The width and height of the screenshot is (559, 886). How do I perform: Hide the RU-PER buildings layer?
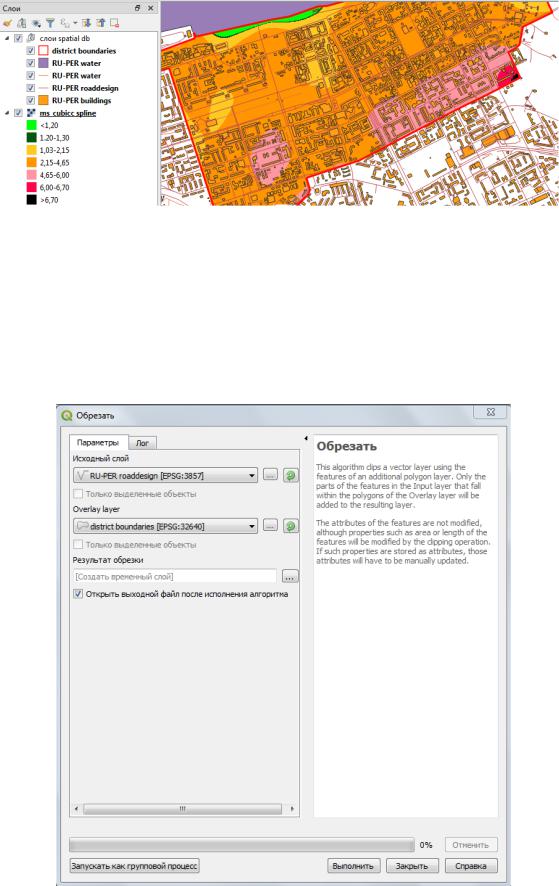pyautogui.click(x=31, y=101)
